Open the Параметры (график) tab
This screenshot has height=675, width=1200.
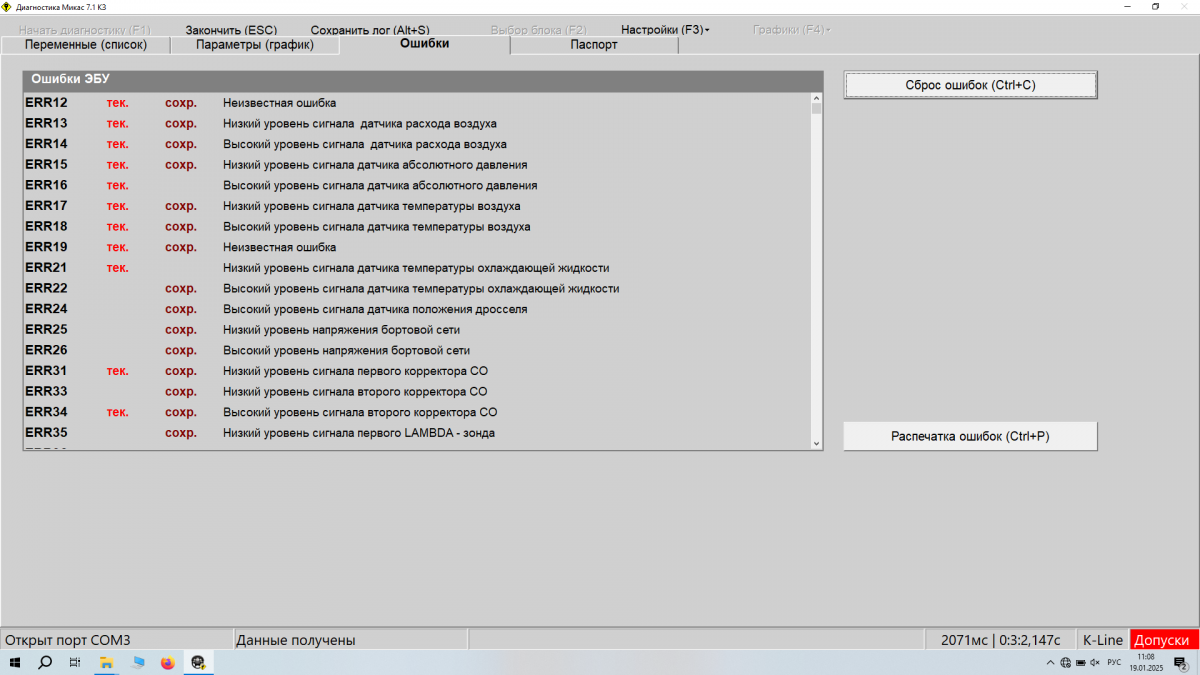click(255, 45)
